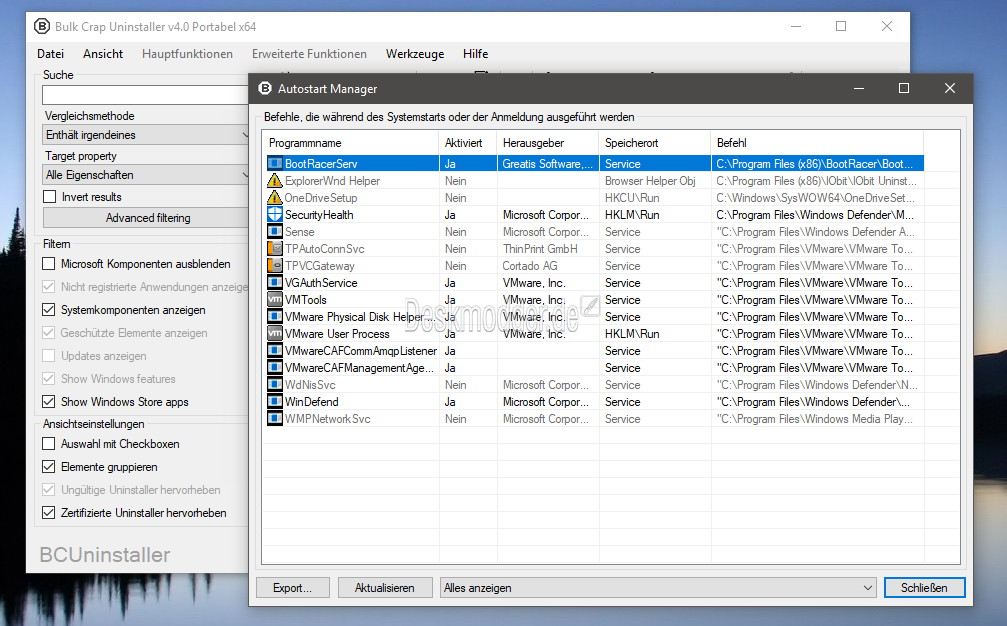Click the TPVCGateway entry icon
1007x626 pixels.
[275, 266]
